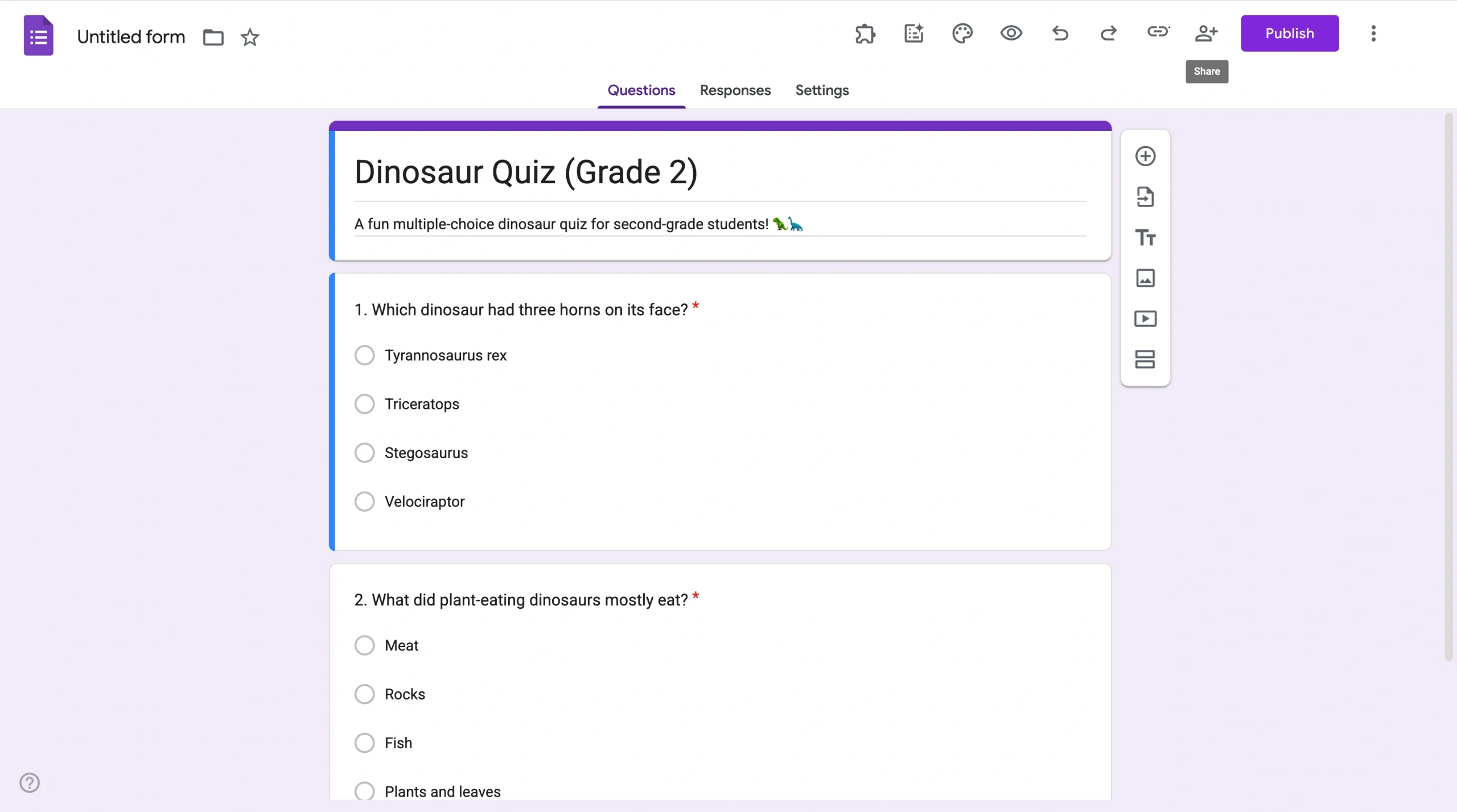Screen dimensions: 1457x812
Task: Add a video using the video icon
Action: click(x=1146, y=319)
